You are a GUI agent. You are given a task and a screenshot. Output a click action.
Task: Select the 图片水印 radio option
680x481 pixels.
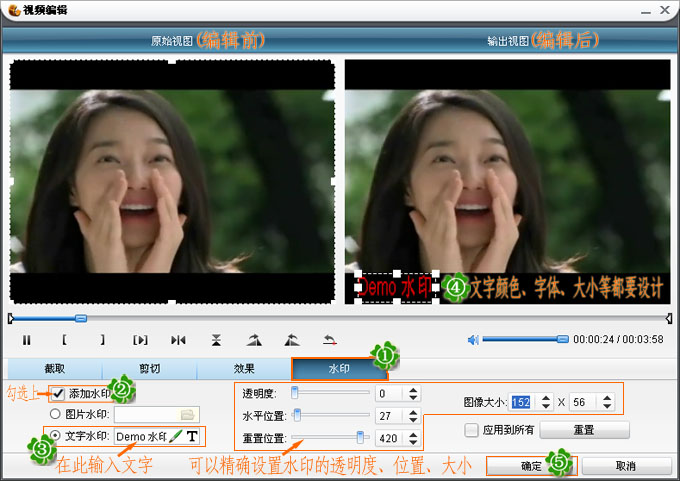click(54, 414)
